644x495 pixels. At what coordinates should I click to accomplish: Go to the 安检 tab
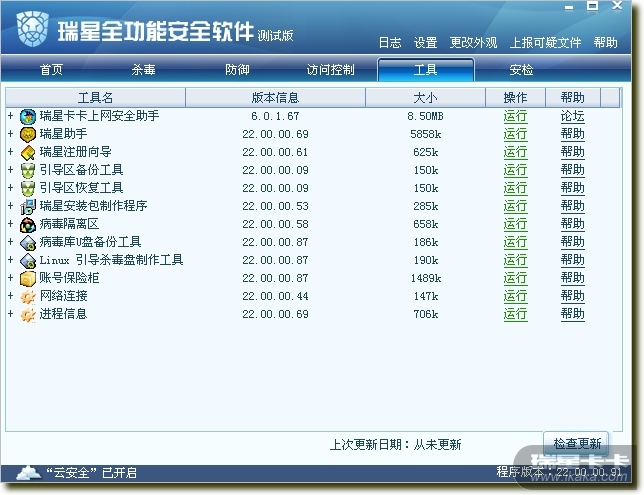[x=521, y=69]
